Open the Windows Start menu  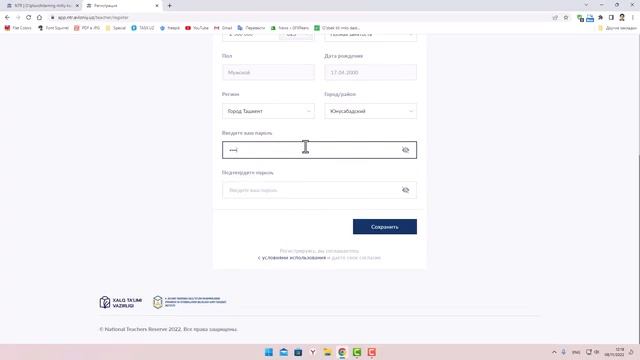click(x=269, y=352)
